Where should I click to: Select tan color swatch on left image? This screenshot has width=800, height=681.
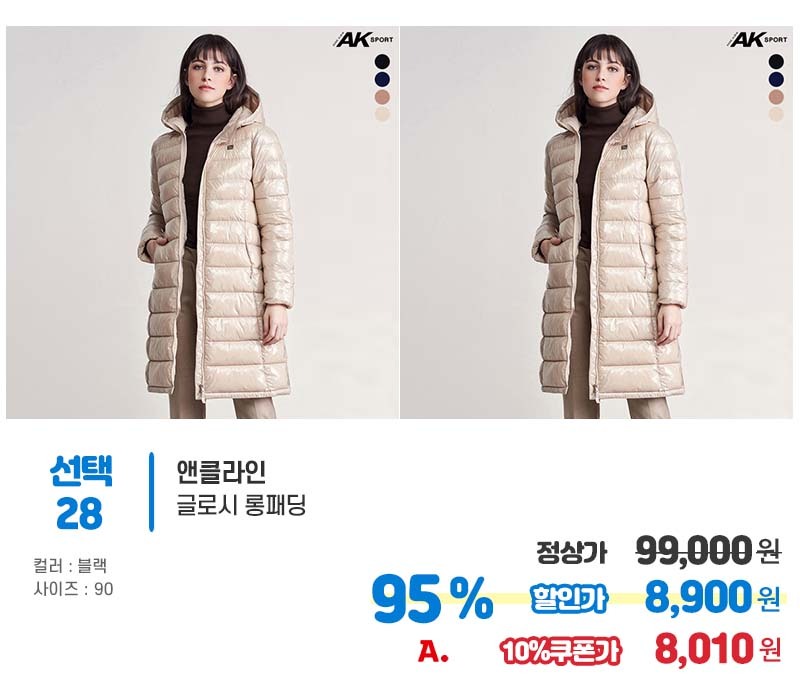(382, 96)
